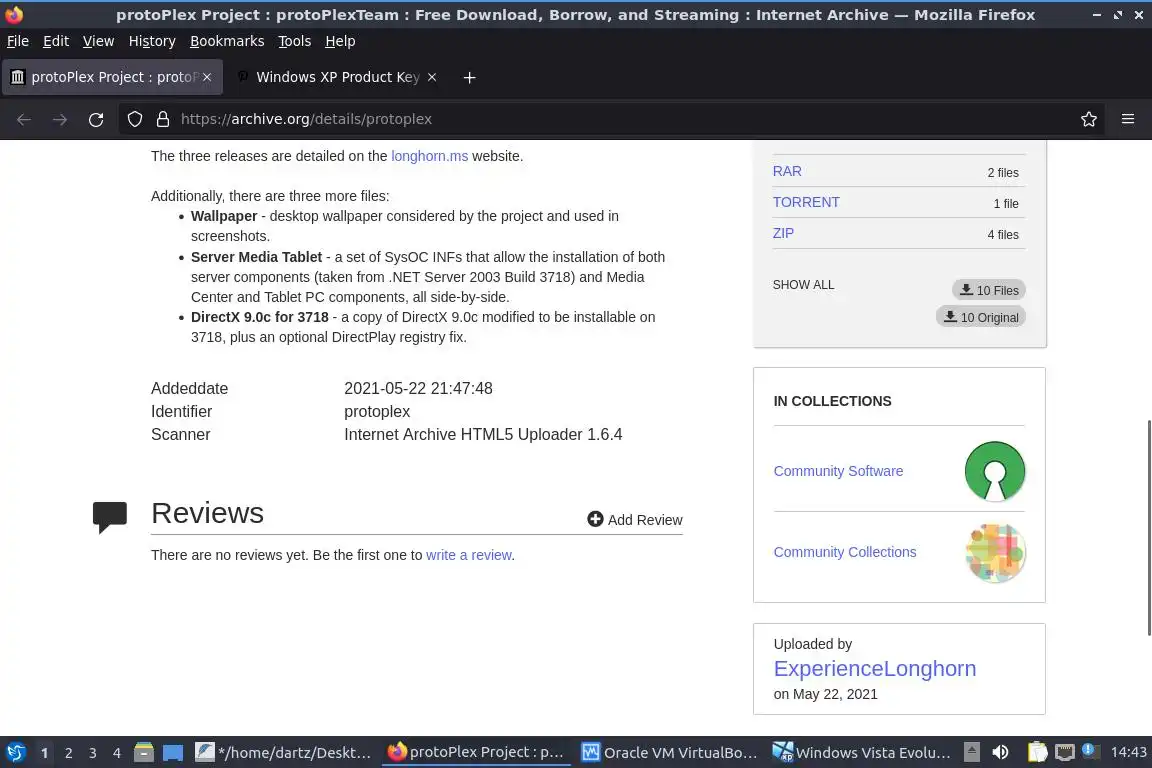The image size is (1152, 768).
Task: Open the file manager from taskbar
Action: [x=144, y=752]
